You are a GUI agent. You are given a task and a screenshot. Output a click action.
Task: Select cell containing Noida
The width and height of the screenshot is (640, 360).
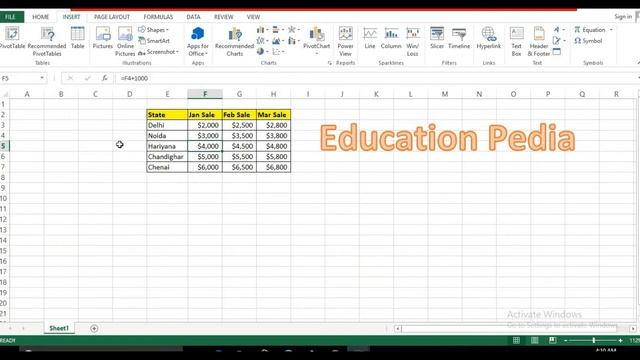coord(167,136)
